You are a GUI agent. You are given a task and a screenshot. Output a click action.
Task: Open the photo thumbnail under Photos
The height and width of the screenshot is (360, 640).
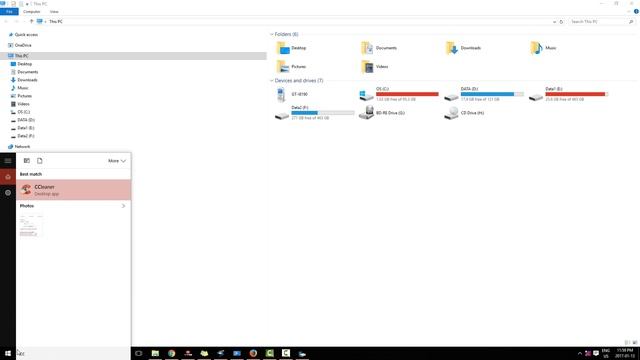(31, 225)
